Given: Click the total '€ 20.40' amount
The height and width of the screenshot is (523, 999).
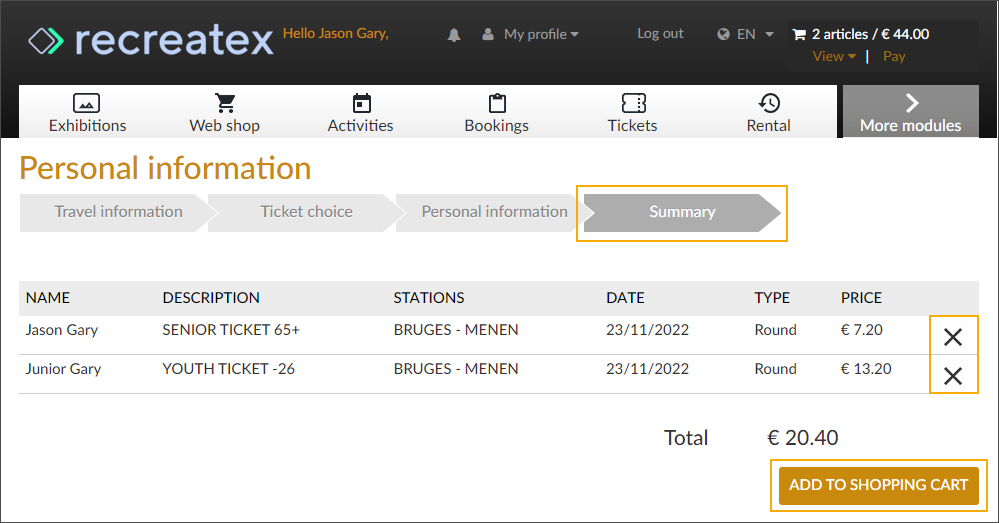Looking at the screenshot, I should [803, 438].
